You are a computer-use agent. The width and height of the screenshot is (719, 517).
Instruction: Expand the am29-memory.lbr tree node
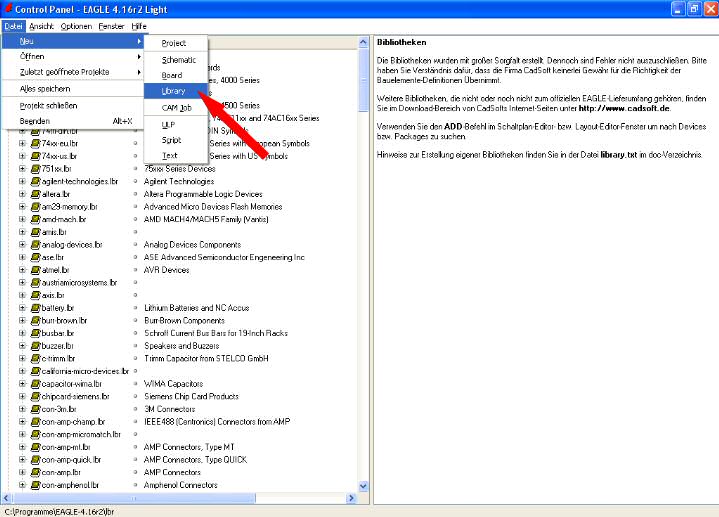pyautogui.click(x=22, y=207)
